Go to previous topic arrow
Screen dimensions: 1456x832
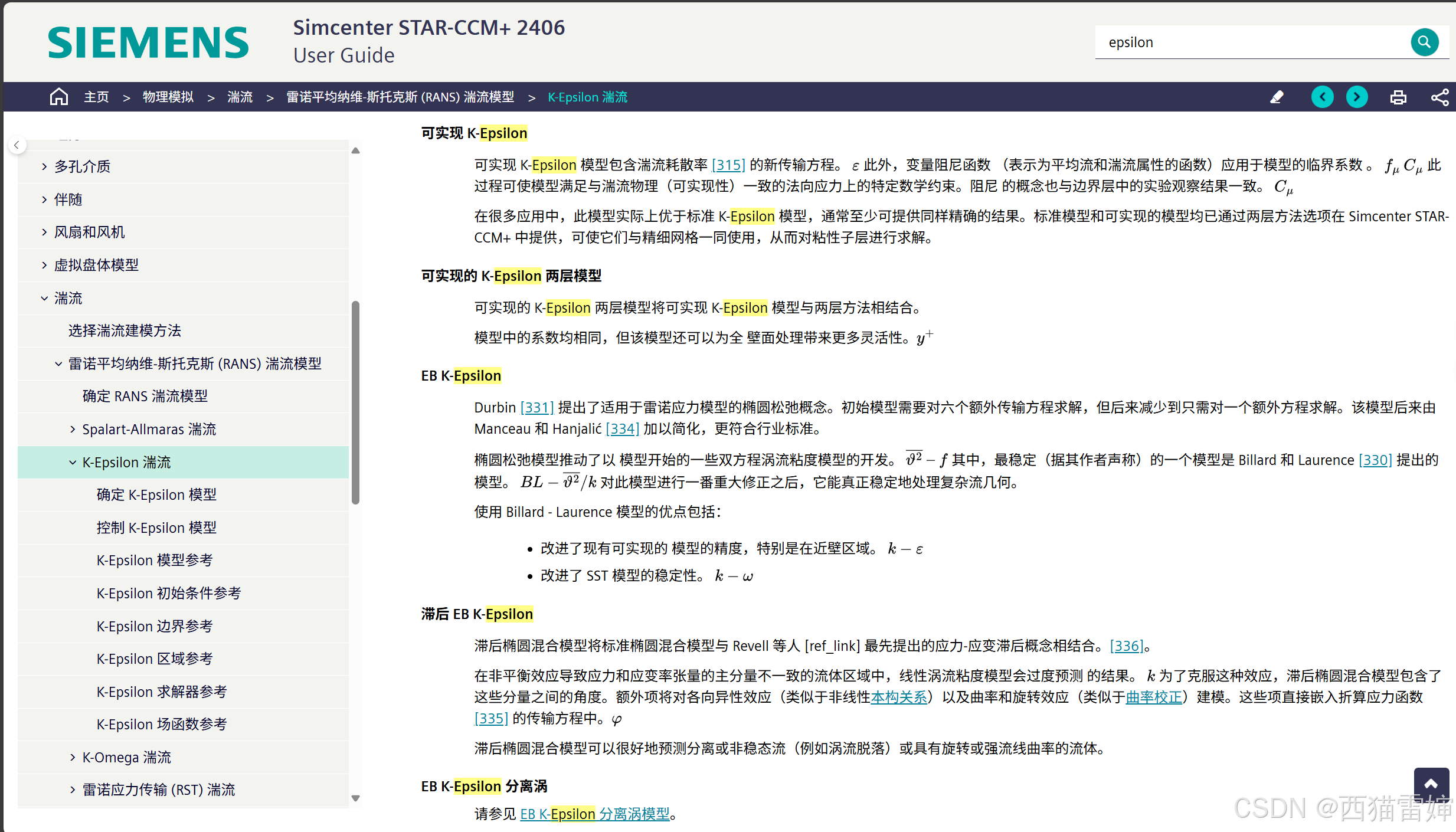1322,97
